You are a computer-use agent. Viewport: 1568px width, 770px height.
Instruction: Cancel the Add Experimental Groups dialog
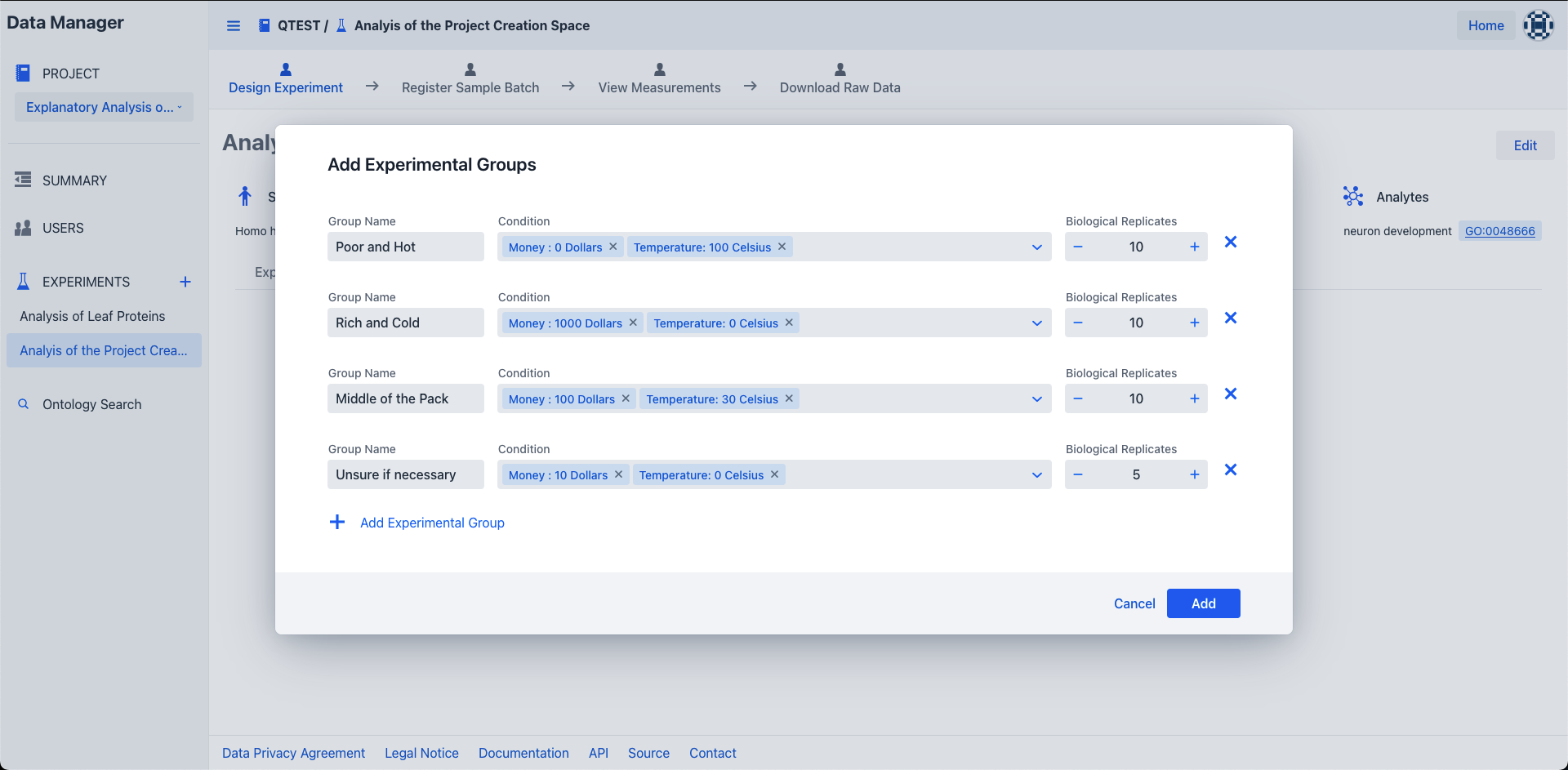[x=1134, y=603]
